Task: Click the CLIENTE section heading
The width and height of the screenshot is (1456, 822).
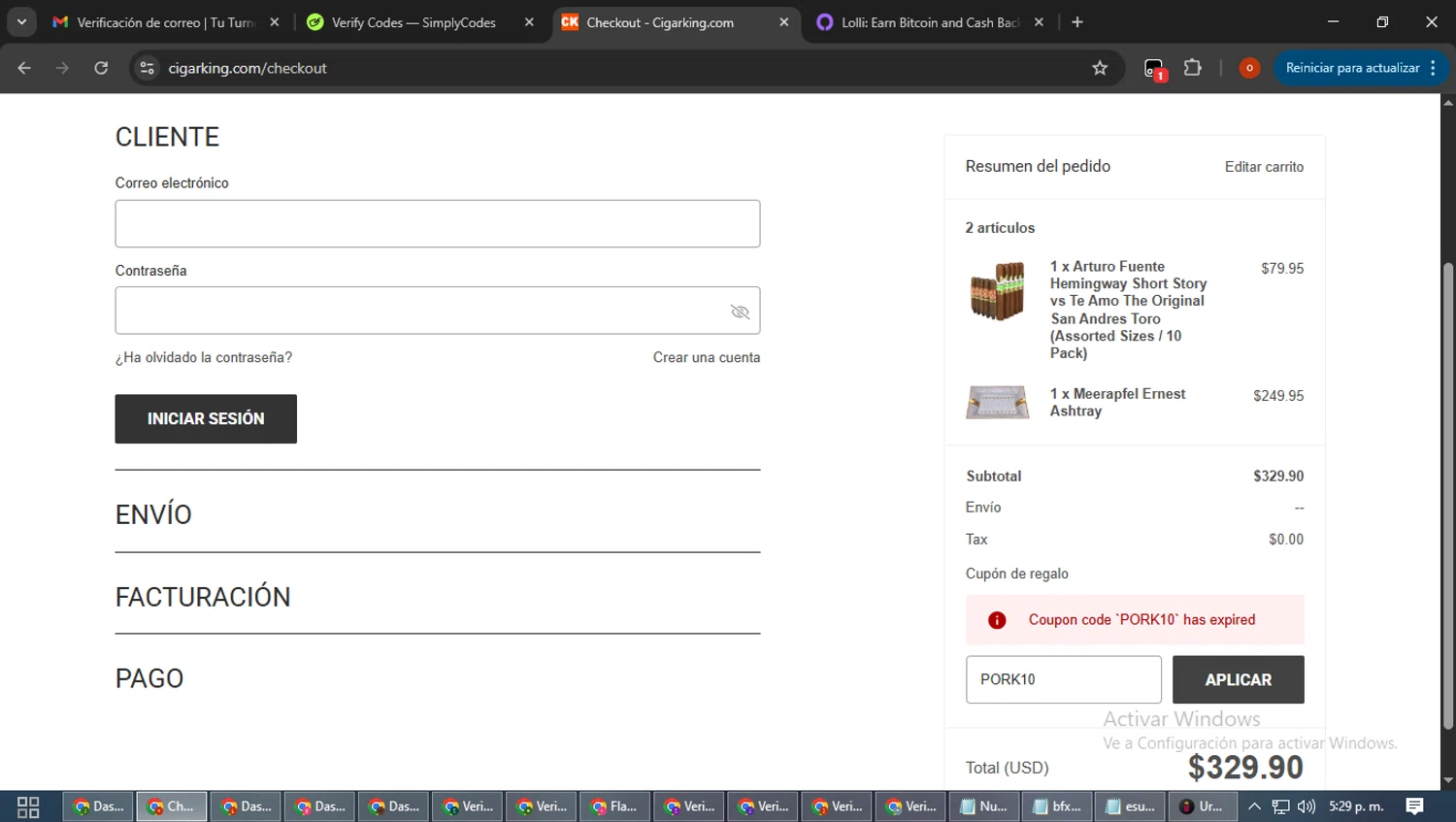Action: tap(167, 137)
